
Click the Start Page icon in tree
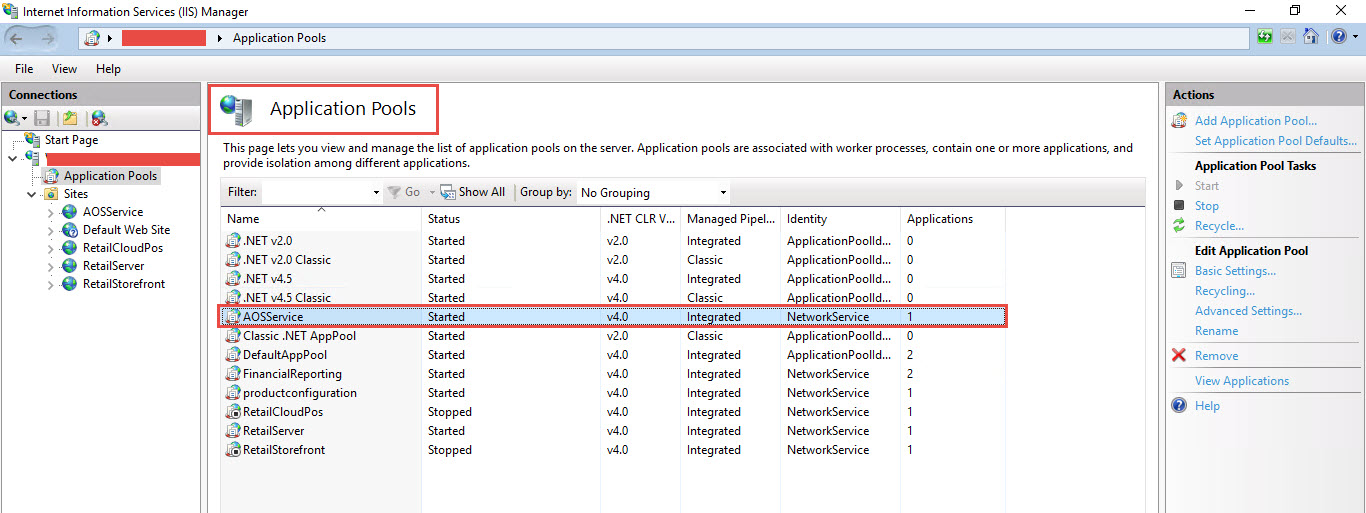click(x=33, y=140)
